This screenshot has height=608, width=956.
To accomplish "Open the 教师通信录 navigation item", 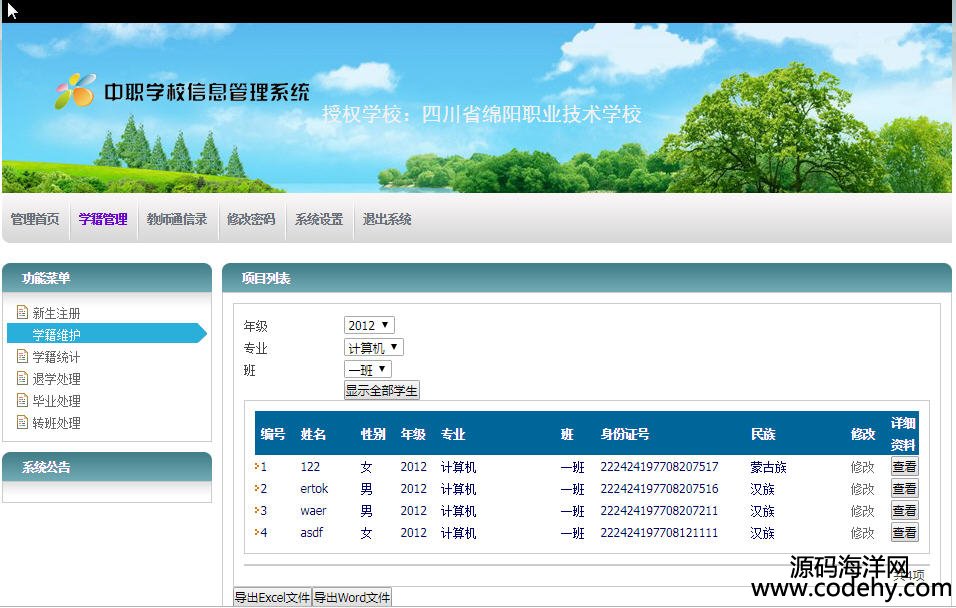I will (177, 219).
